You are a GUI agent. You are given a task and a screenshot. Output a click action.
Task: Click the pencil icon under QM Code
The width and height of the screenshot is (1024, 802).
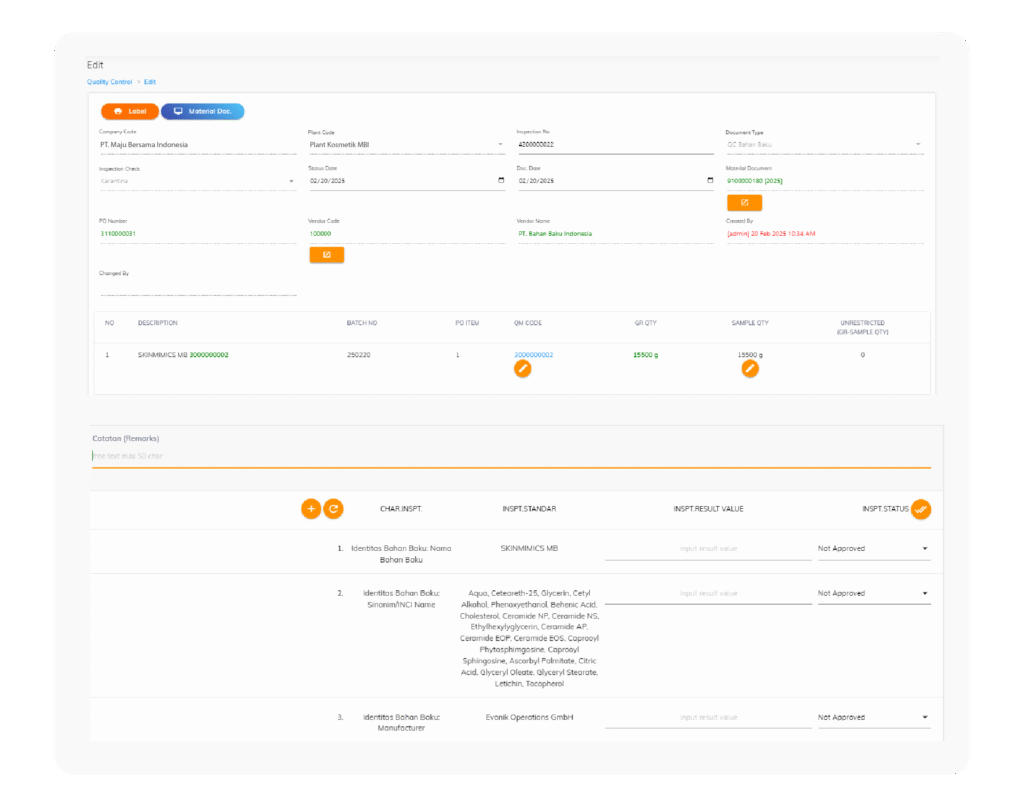(x=522, y=369)
